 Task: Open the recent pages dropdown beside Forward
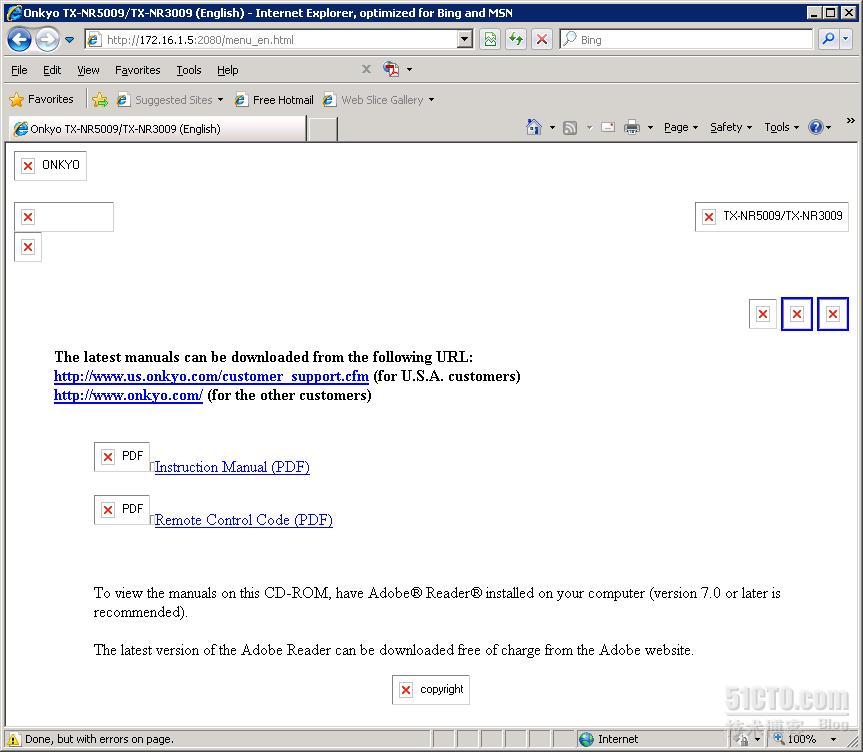click(70, 40)
